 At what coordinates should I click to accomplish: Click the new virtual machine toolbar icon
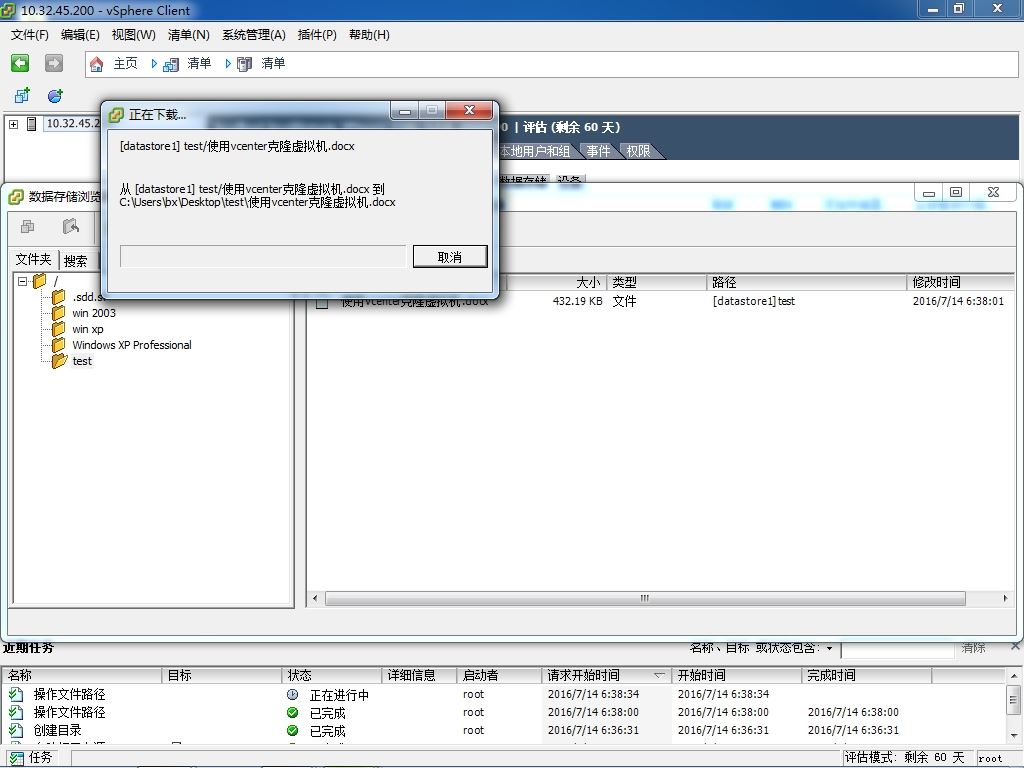(22, 96)
